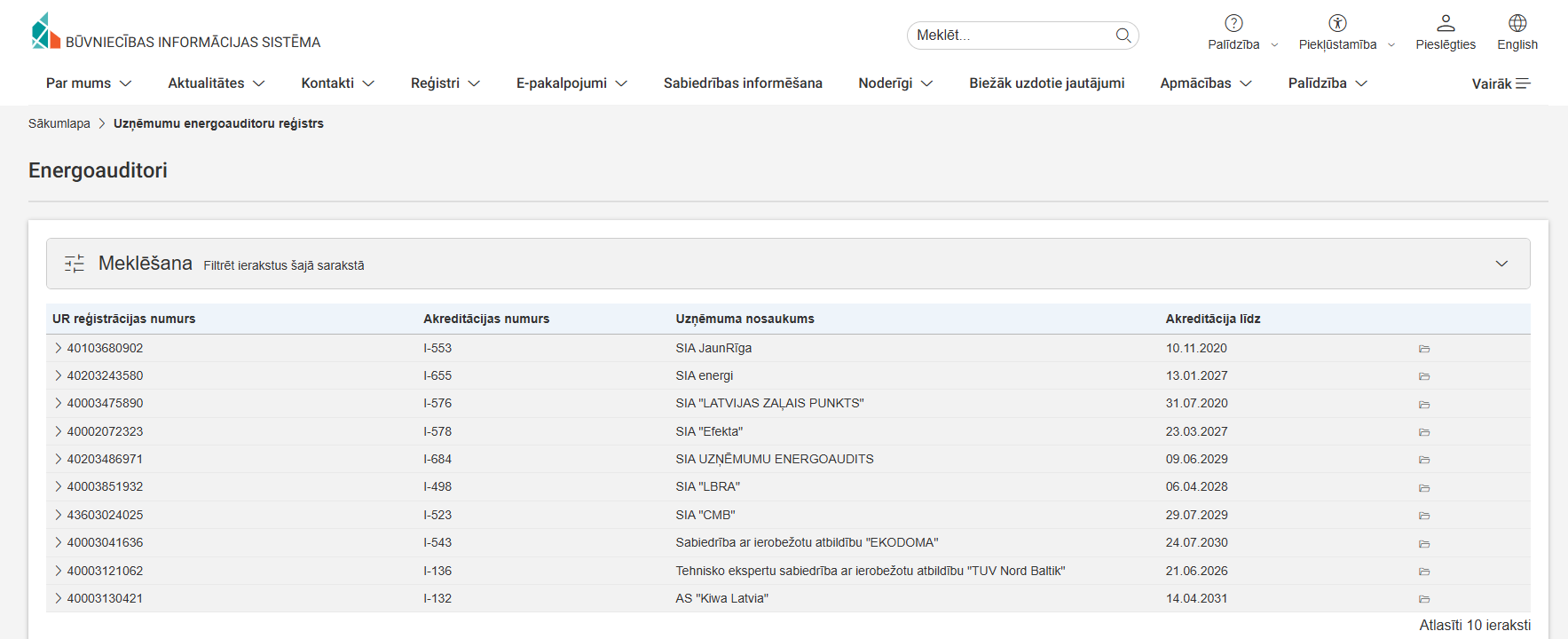
Task: Open the Kontakti menu
Action: coord(337,83)
